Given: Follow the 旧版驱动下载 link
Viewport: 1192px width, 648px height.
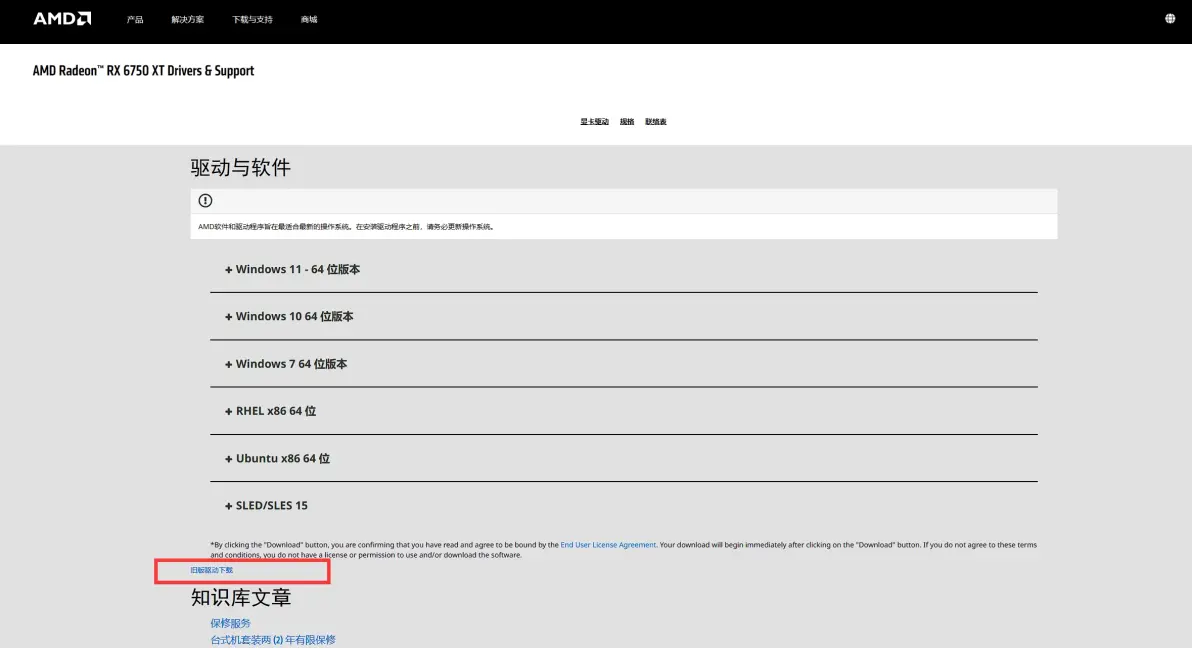Looking at the screenshot, I should tap(212, 570).
